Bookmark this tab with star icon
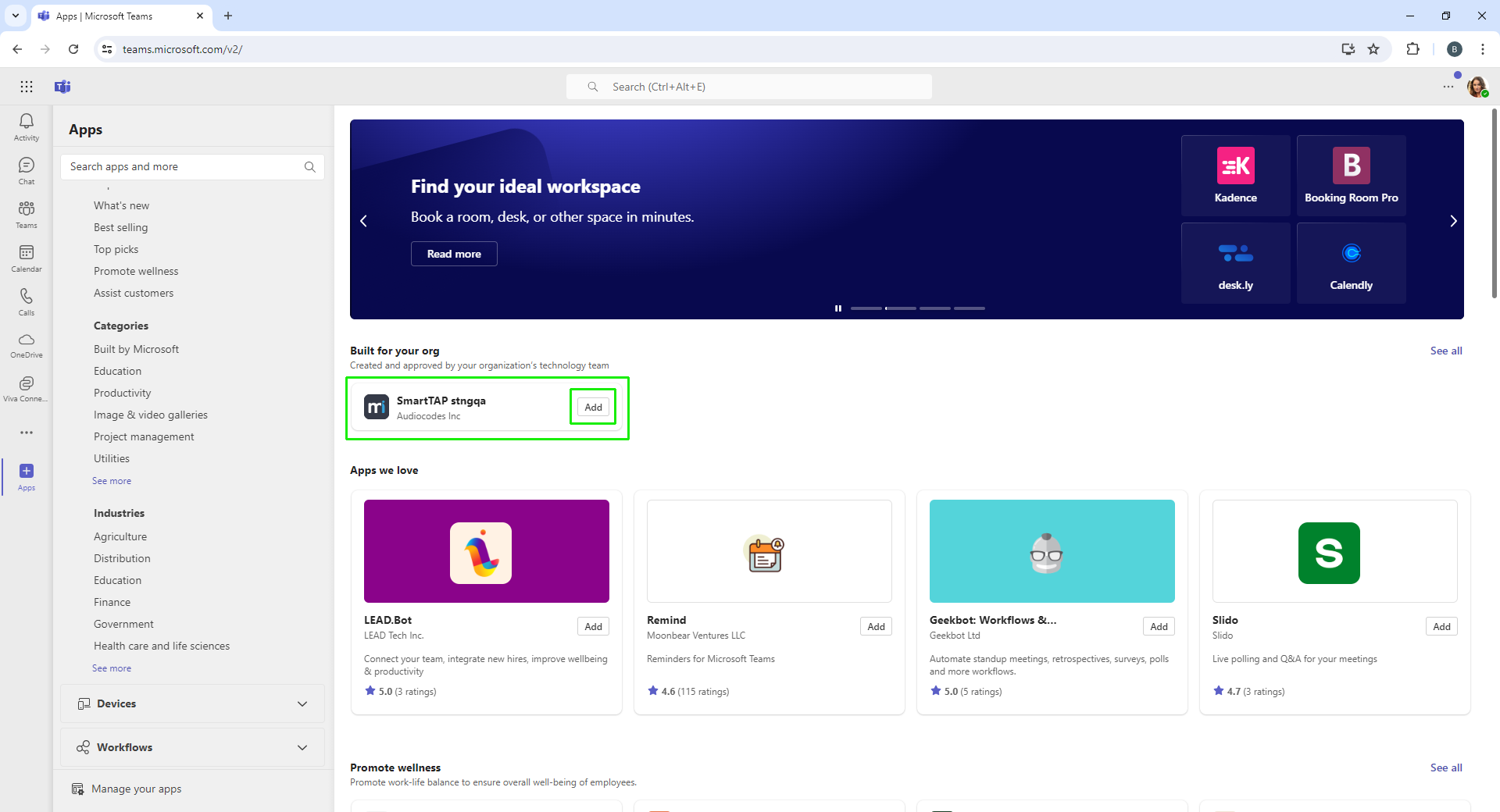1500x812 pixels. pos(1373,49)
